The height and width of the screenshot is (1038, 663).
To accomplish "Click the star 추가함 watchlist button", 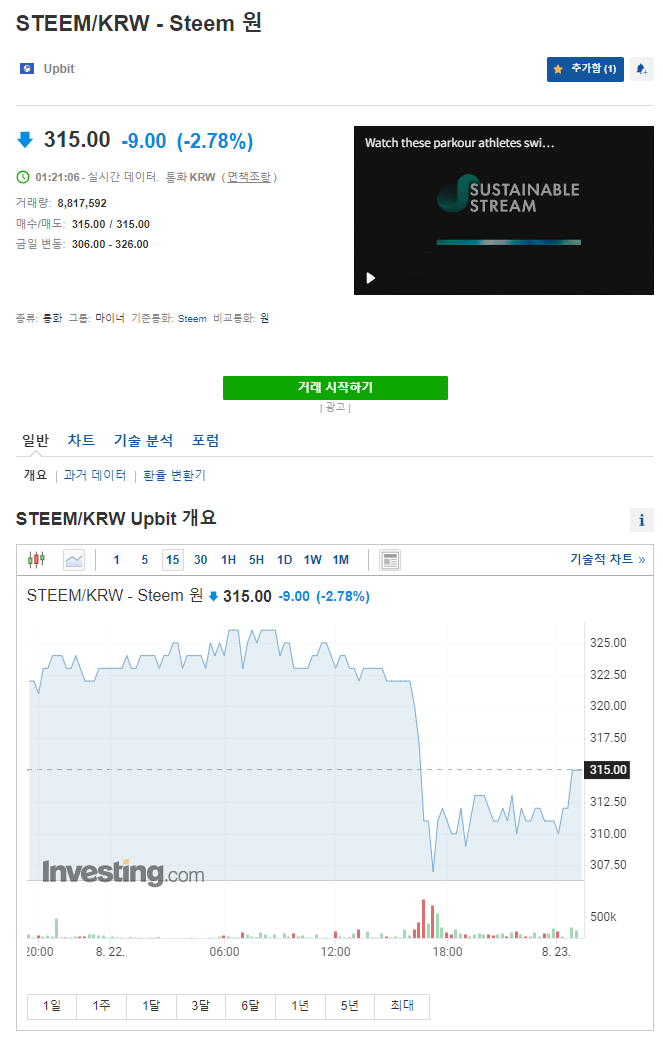I will click(585, 69).
